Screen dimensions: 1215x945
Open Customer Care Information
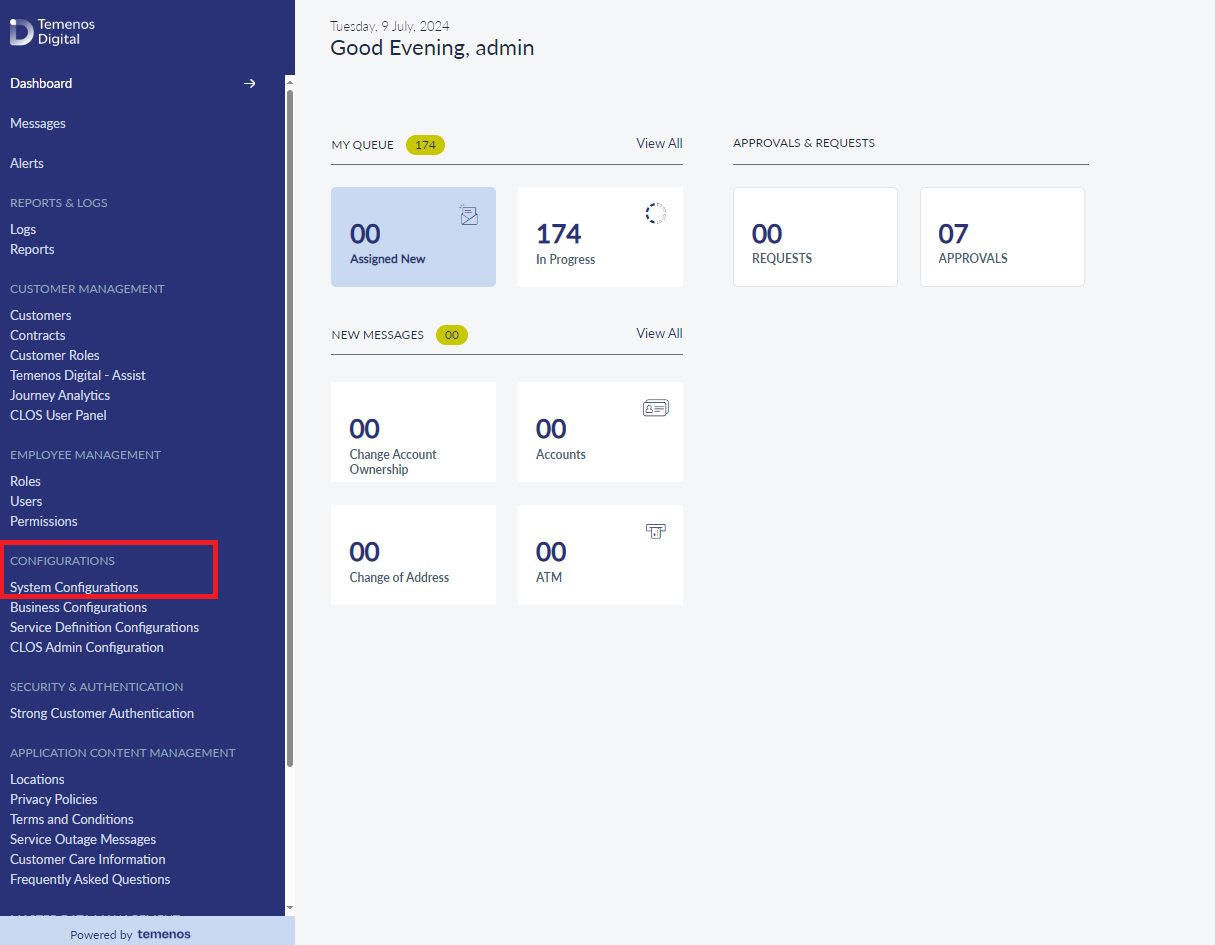88,859
